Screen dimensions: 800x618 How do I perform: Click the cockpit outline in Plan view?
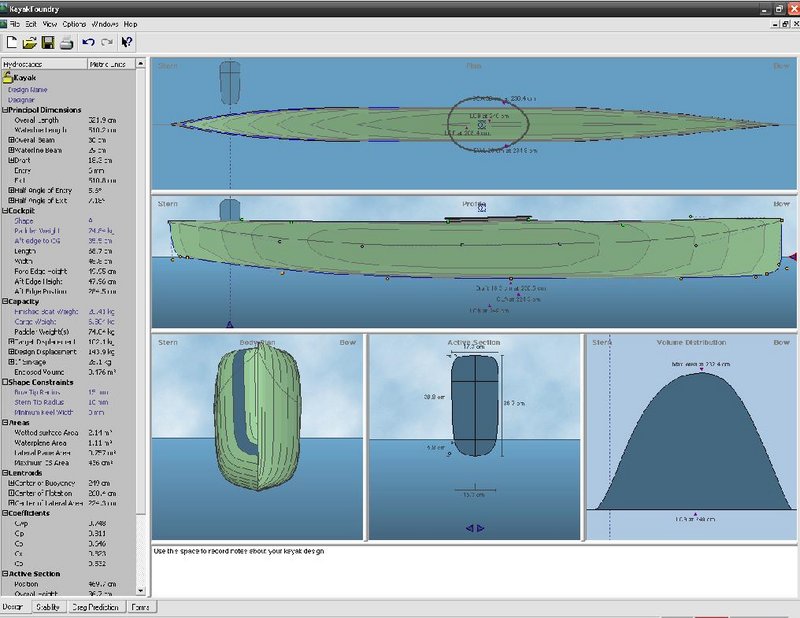[x=488, y=125]
